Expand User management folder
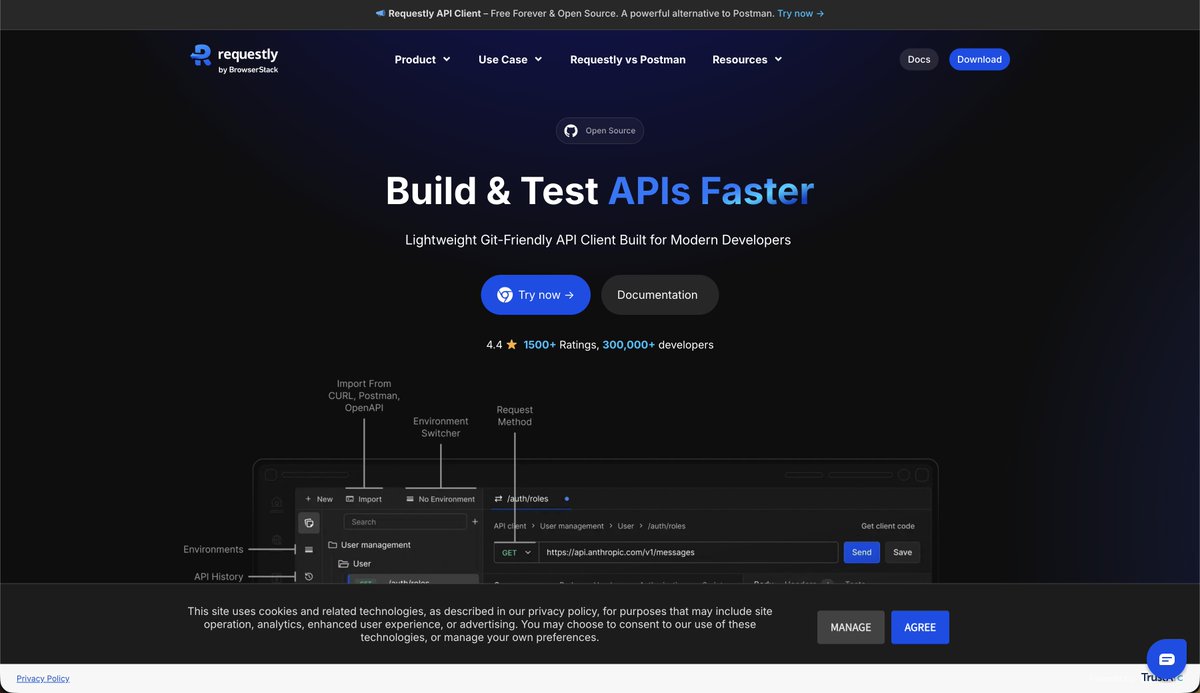The height and width of the screenshot is (693, 1200). coord(369,545)
